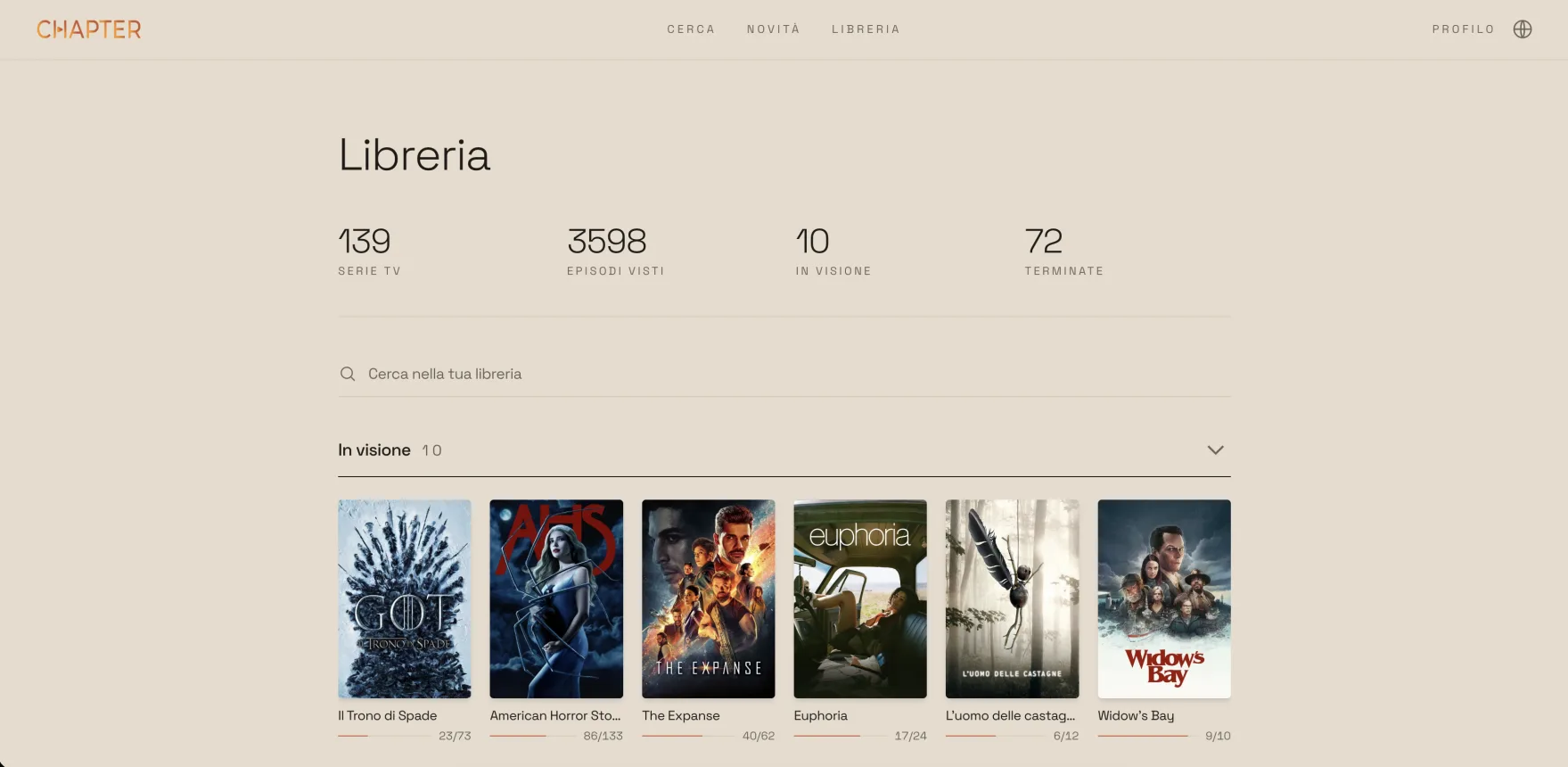This screenshot has height=767, width=1568.
Task: Click the In visione section heading
Action: click(374, 450)
